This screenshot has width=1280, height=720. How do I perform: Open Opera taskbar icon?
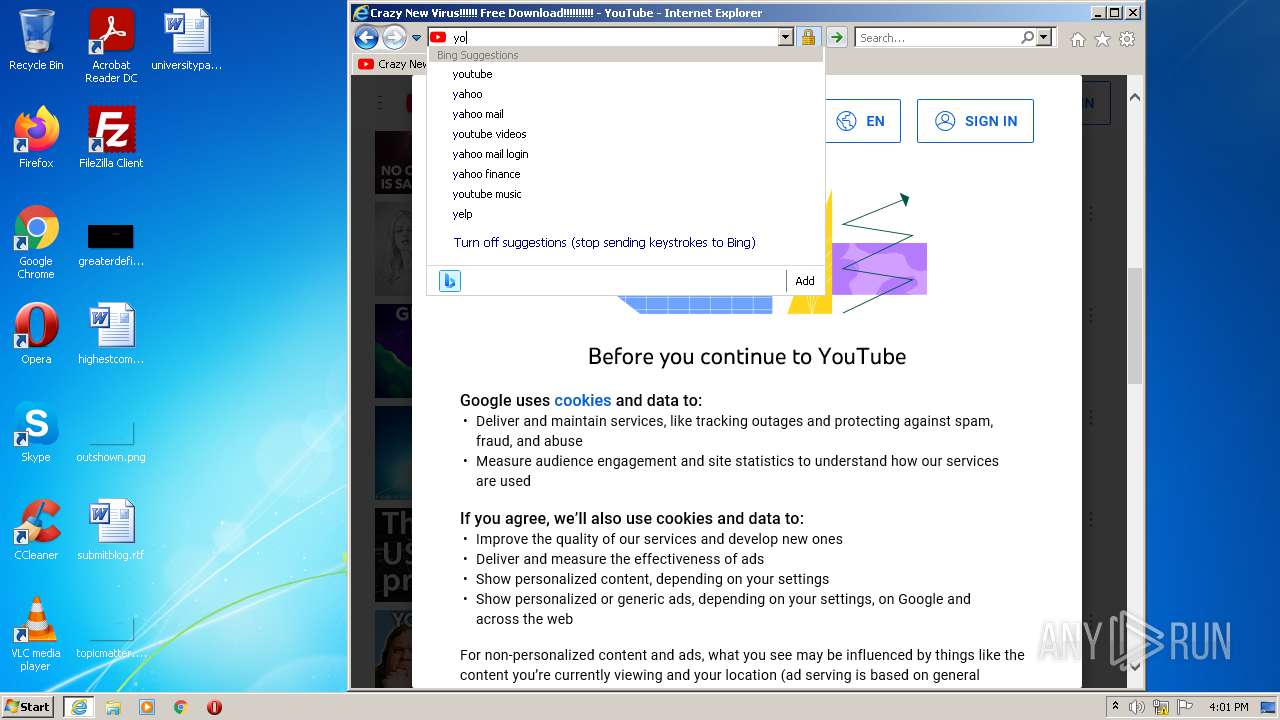point(214,707)
